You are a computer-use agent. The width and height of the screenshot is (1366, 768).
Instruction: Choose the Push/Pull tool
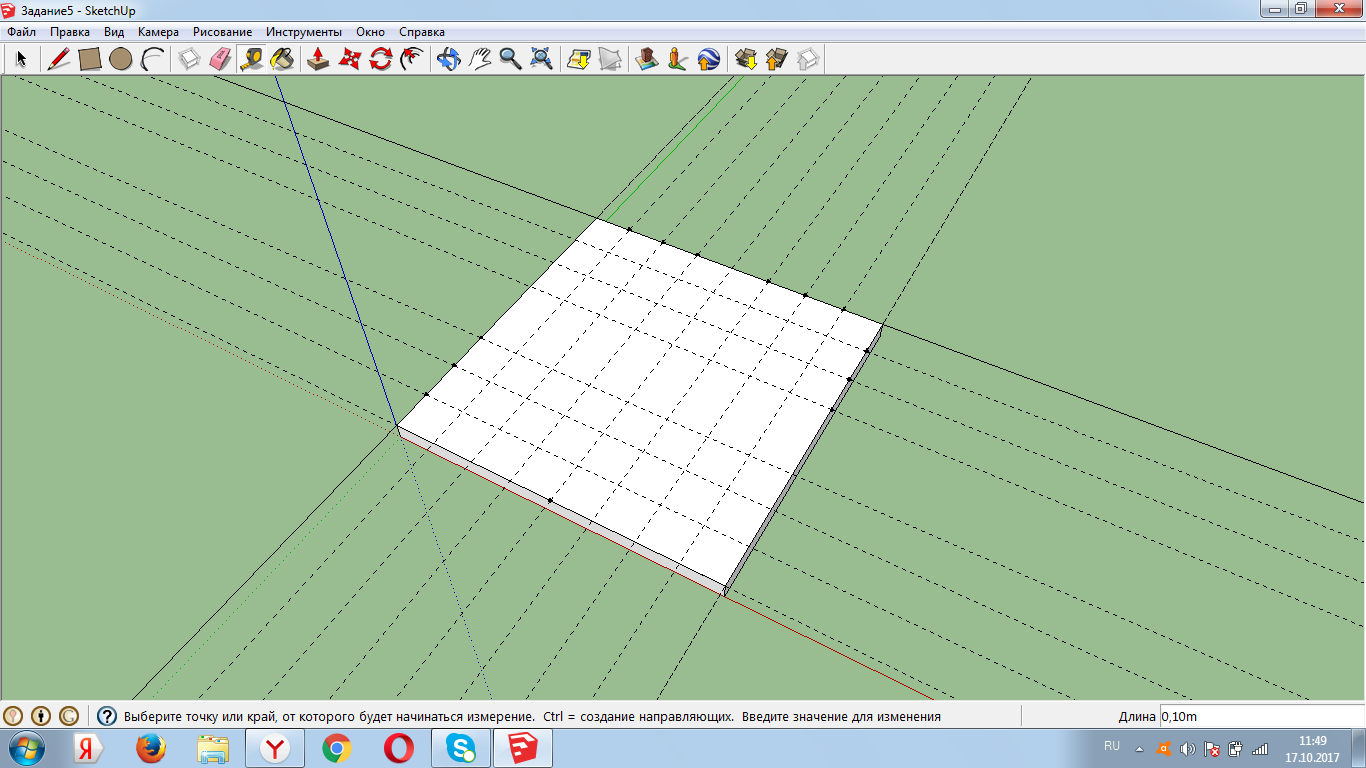coord(318,59)
